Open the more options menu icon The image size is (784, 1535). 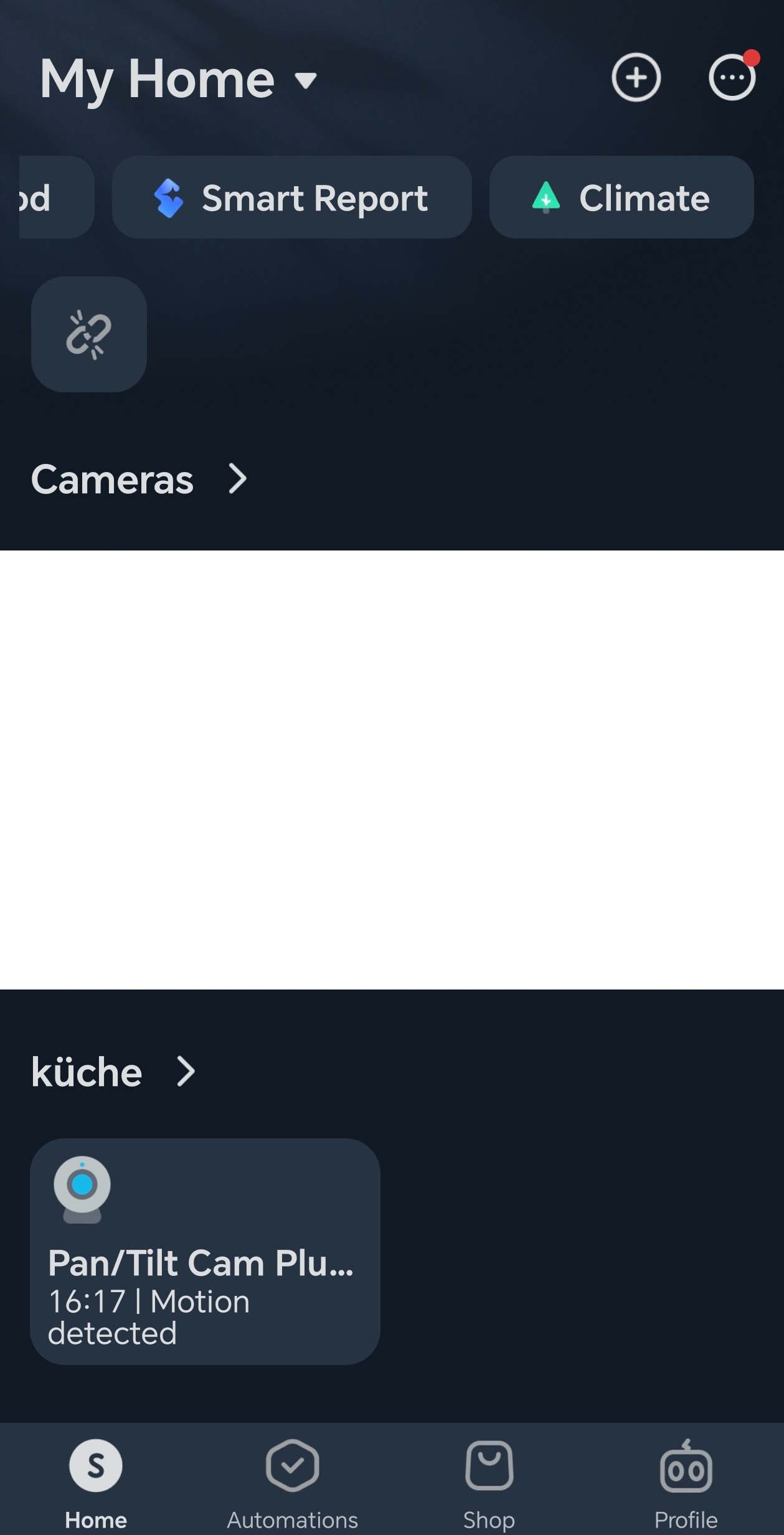coord(732,77)
